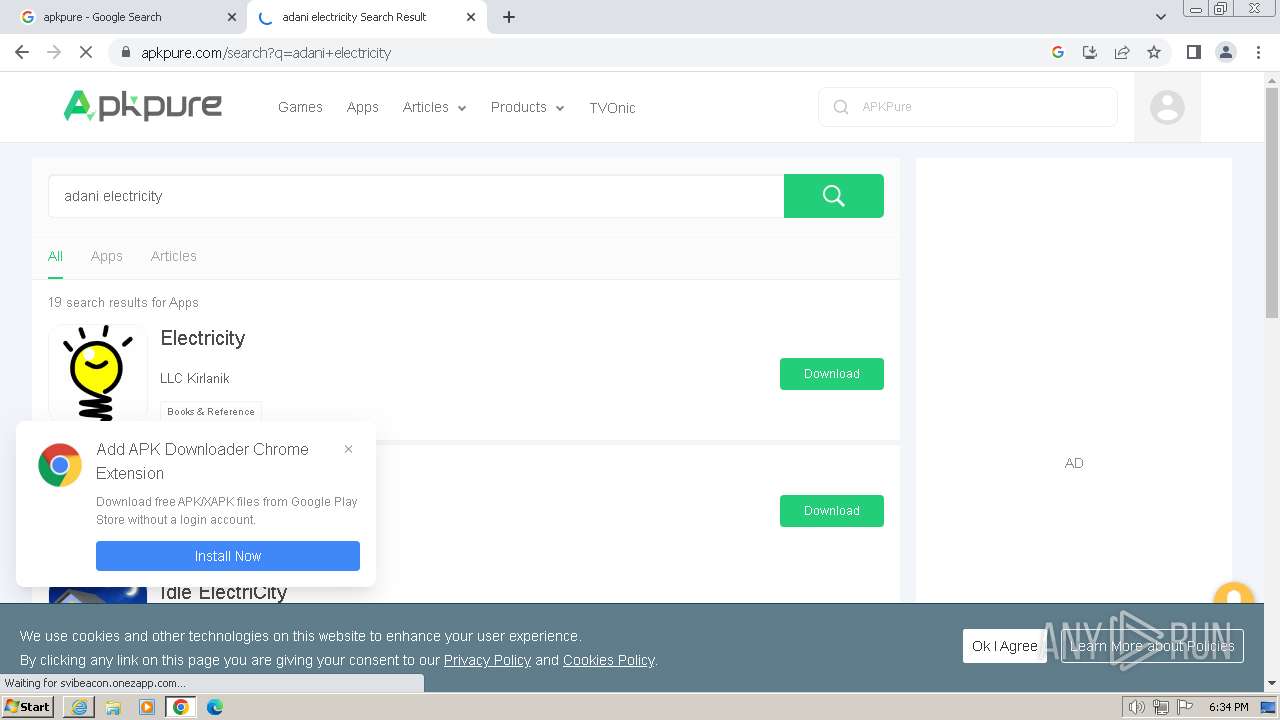This screenshot has height=720, width=1280.
Task: Open the Apps navigation menu
Action: pyautogui.click(x=362, y=107)
